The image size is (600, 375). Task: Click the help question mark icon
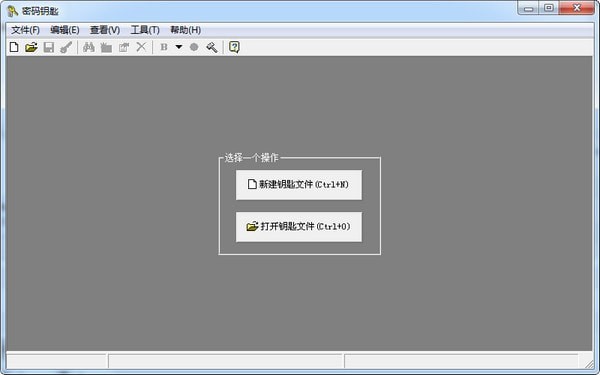(x=234, y=47)
